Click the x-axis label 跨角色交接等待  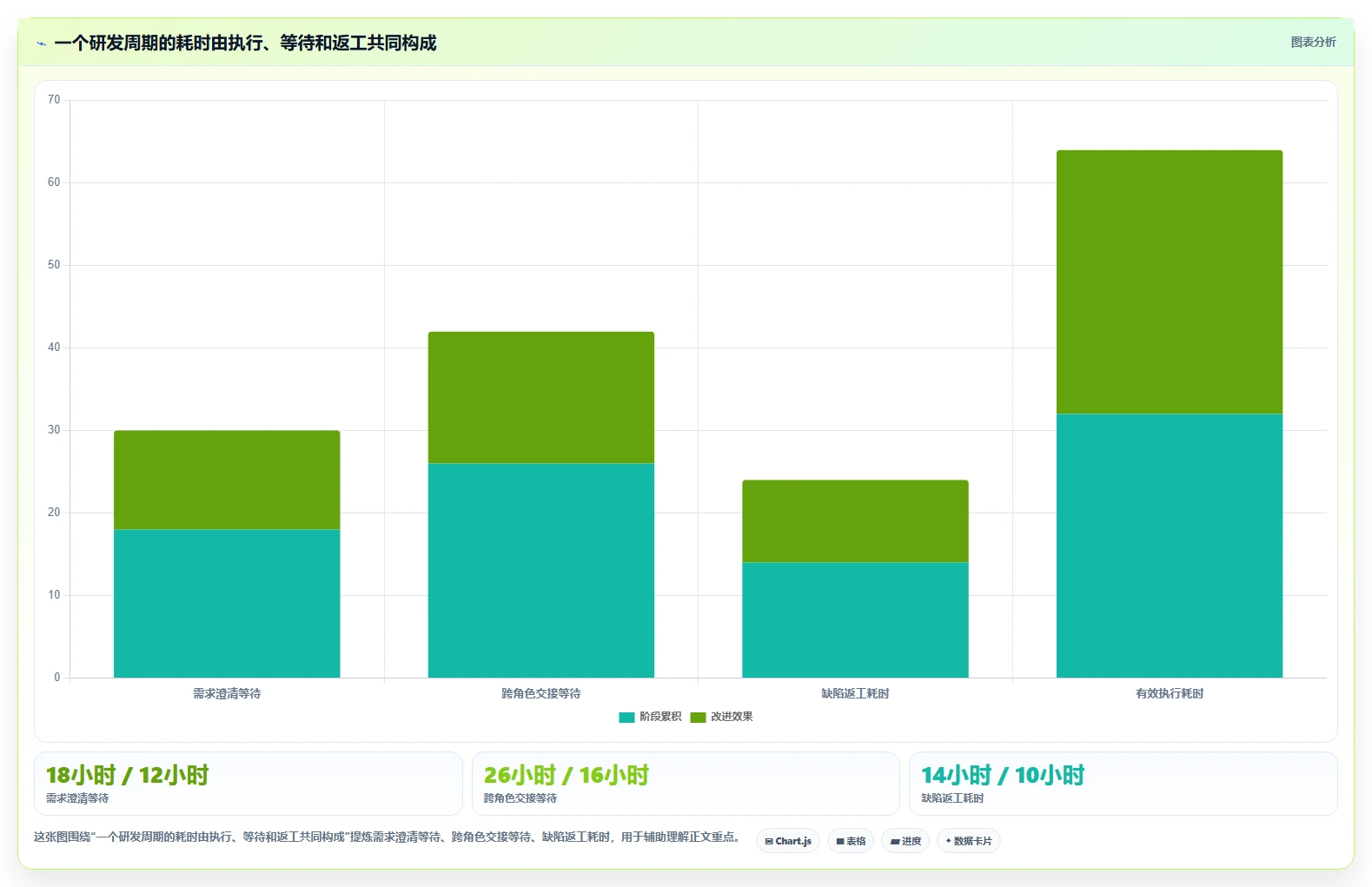point(540,693)
